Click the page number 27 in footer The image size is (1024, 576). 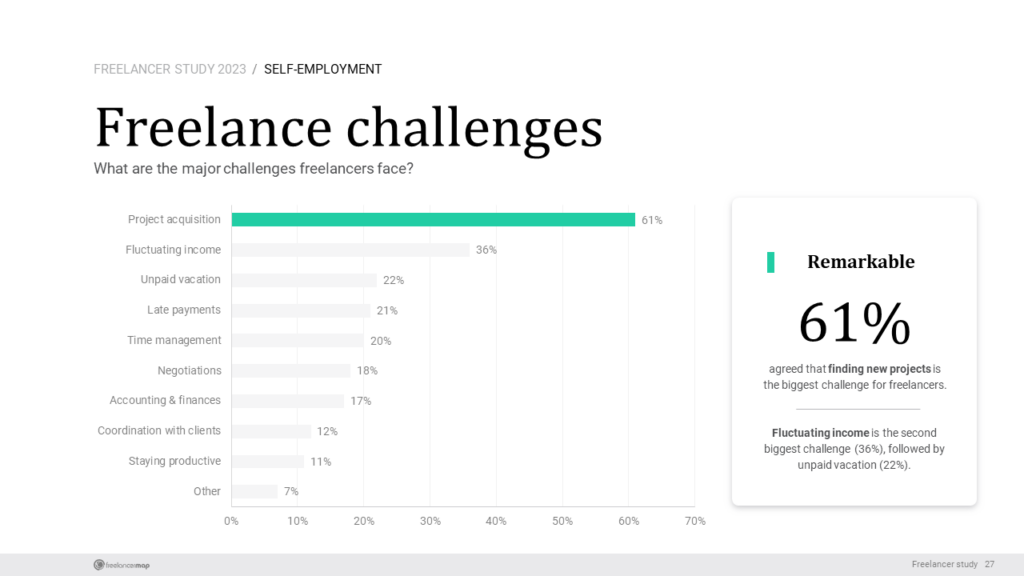point(989,564)
